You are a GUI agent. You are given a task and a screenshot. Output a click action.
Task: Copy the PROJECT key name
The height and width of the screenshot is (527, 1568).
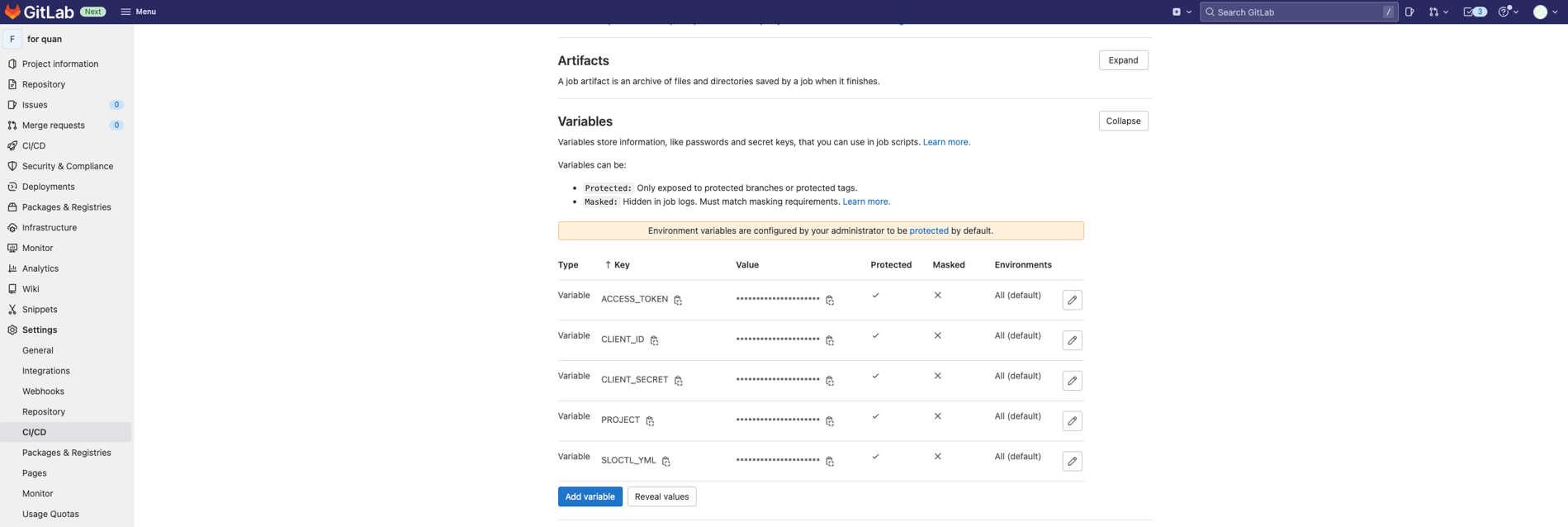click(650, 421)
